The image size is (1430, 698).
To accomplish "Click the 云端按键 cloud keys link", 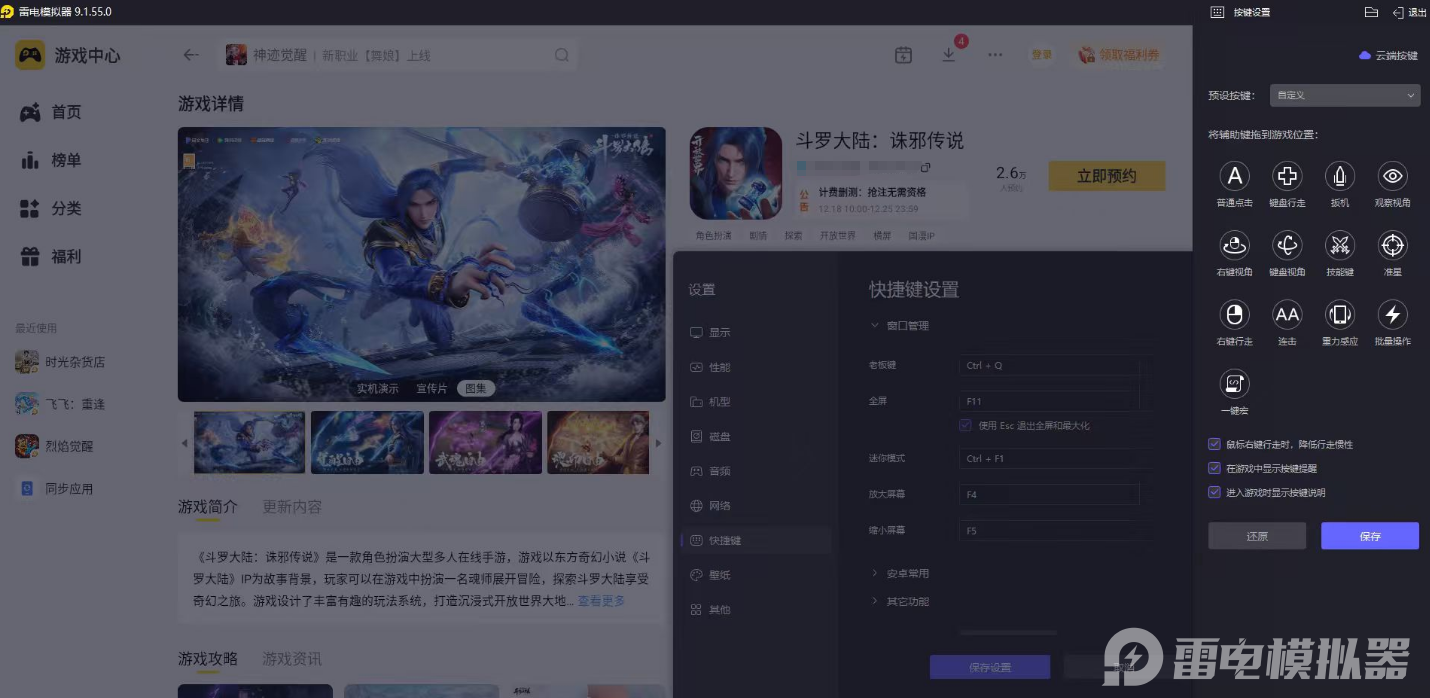I will pos(1388,55).
